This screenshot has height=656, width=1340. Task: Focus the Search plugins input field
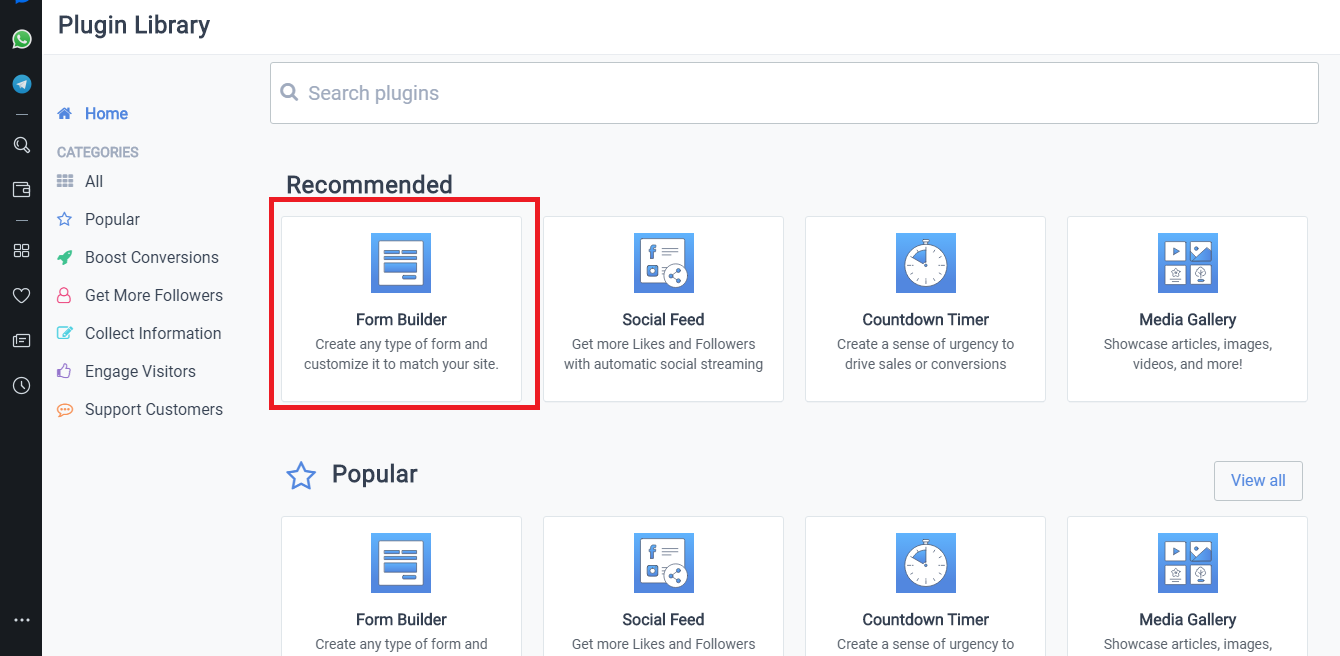coord(794,93)
